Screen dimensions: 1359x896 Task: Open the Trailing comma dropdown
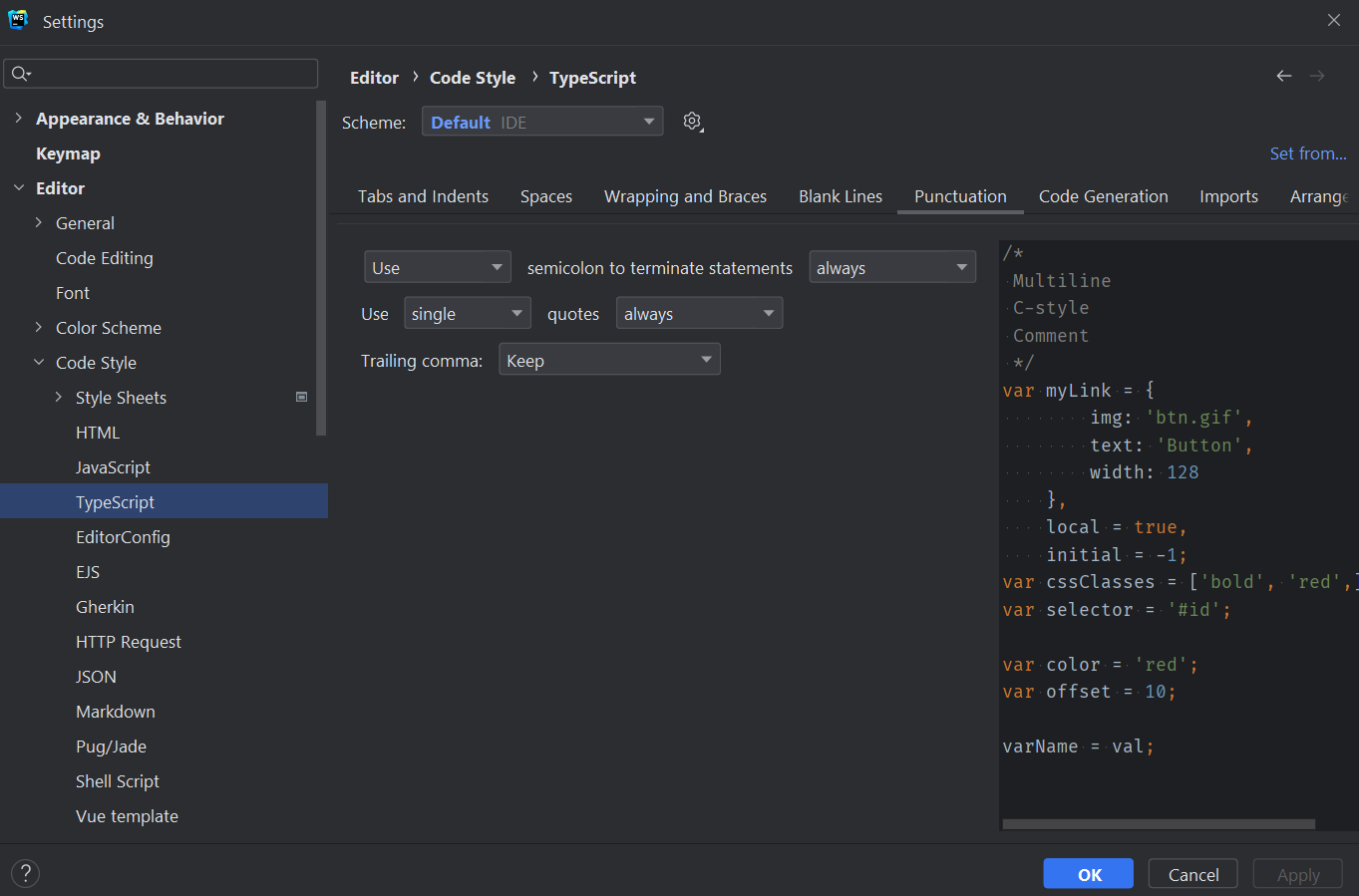(x=609, y=360)
